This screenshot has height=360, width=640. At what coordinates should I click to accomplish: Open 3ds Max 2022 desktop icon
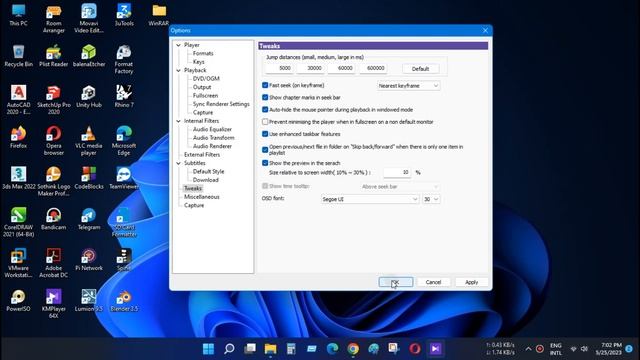pyautogui.click(x=18, y=178)
